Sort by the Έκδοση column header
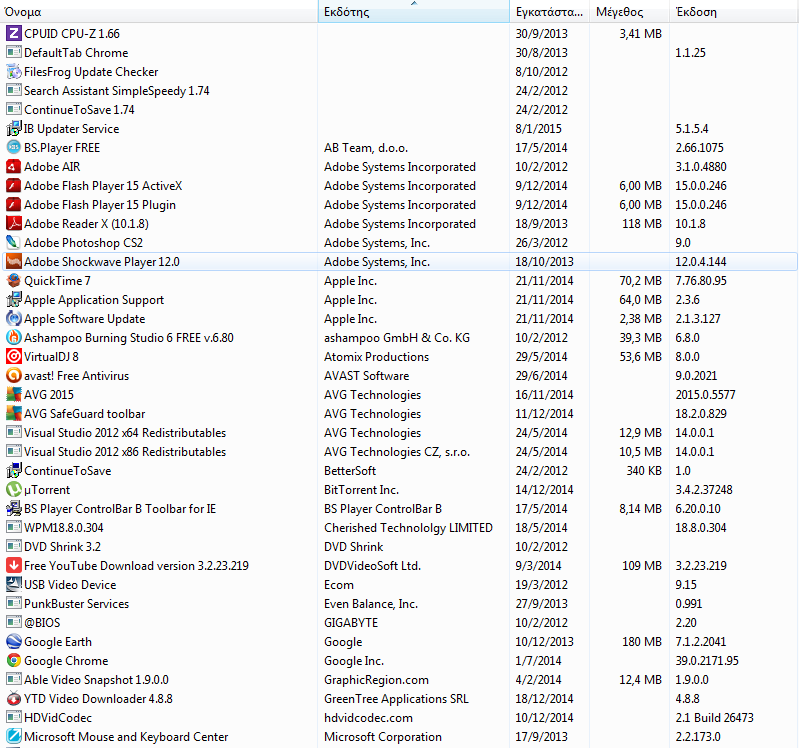The height and width of the screenshot is (748, 799). [734, 12]
